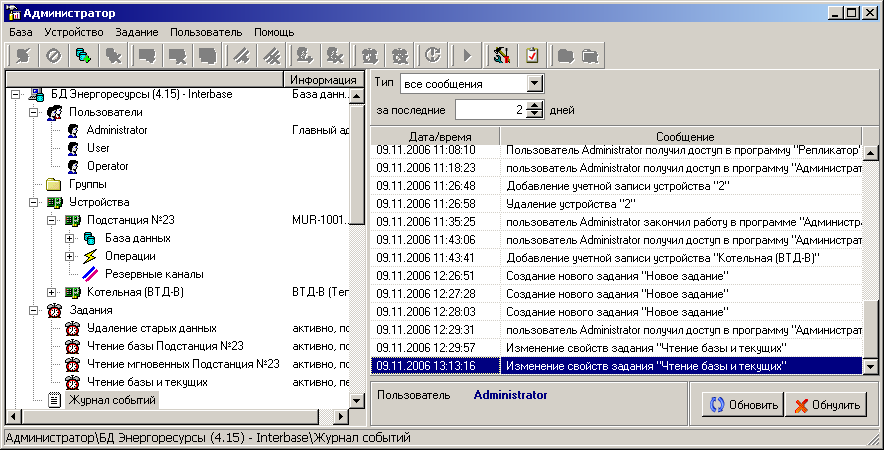Click the Сообщение column header
Screen dimensions: 884x450
[681, 136]
